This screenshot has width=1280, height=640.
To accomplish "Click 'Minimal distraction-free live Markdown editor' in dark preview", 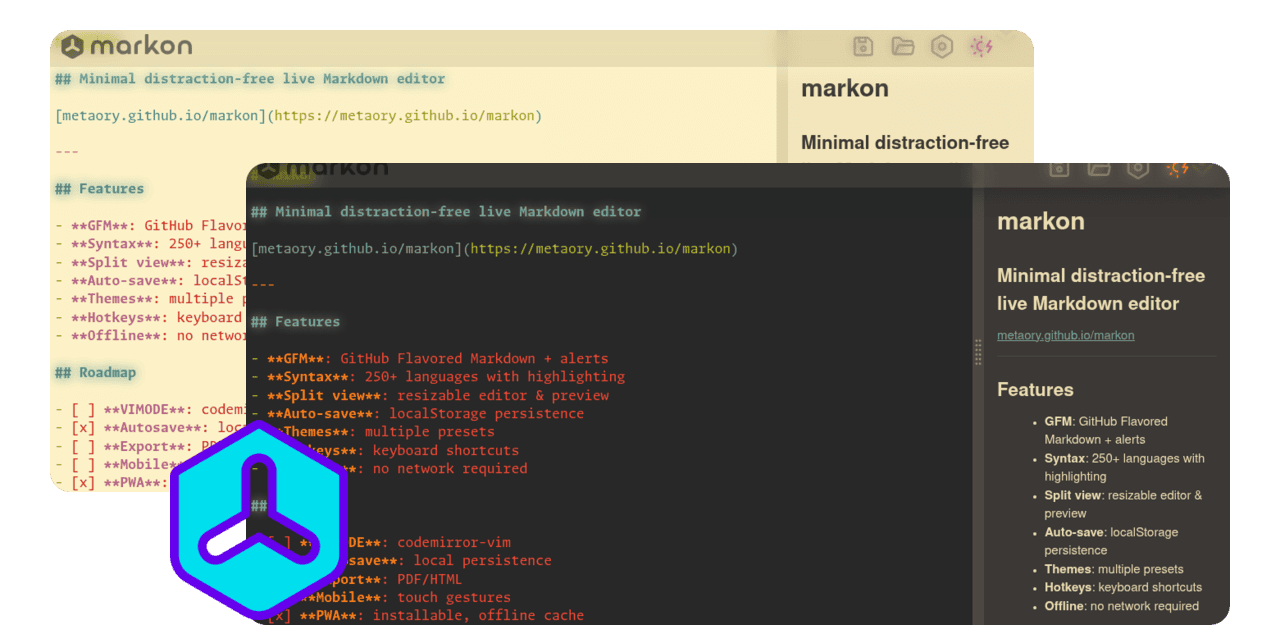I will pos(1101,289).
